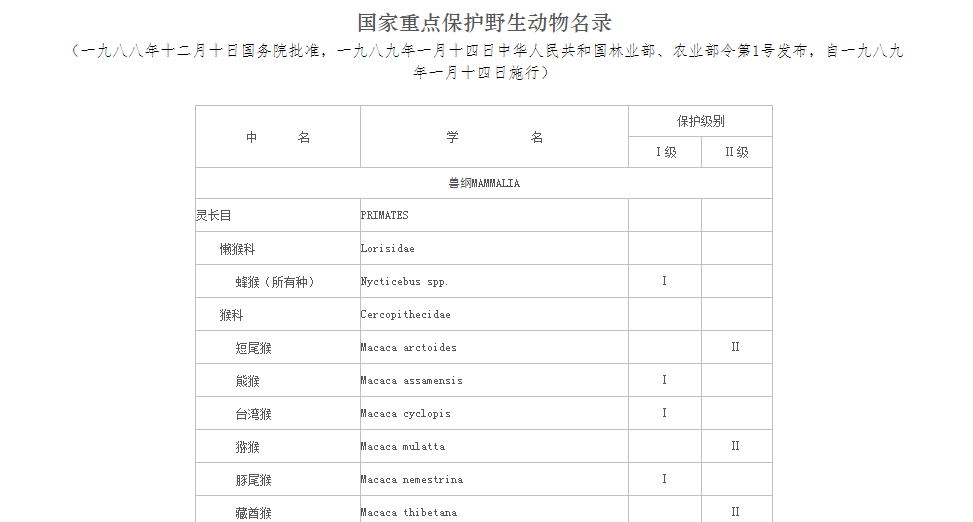
Task: Click Nycticebus spp. scientific name
Action: point(404,282)
